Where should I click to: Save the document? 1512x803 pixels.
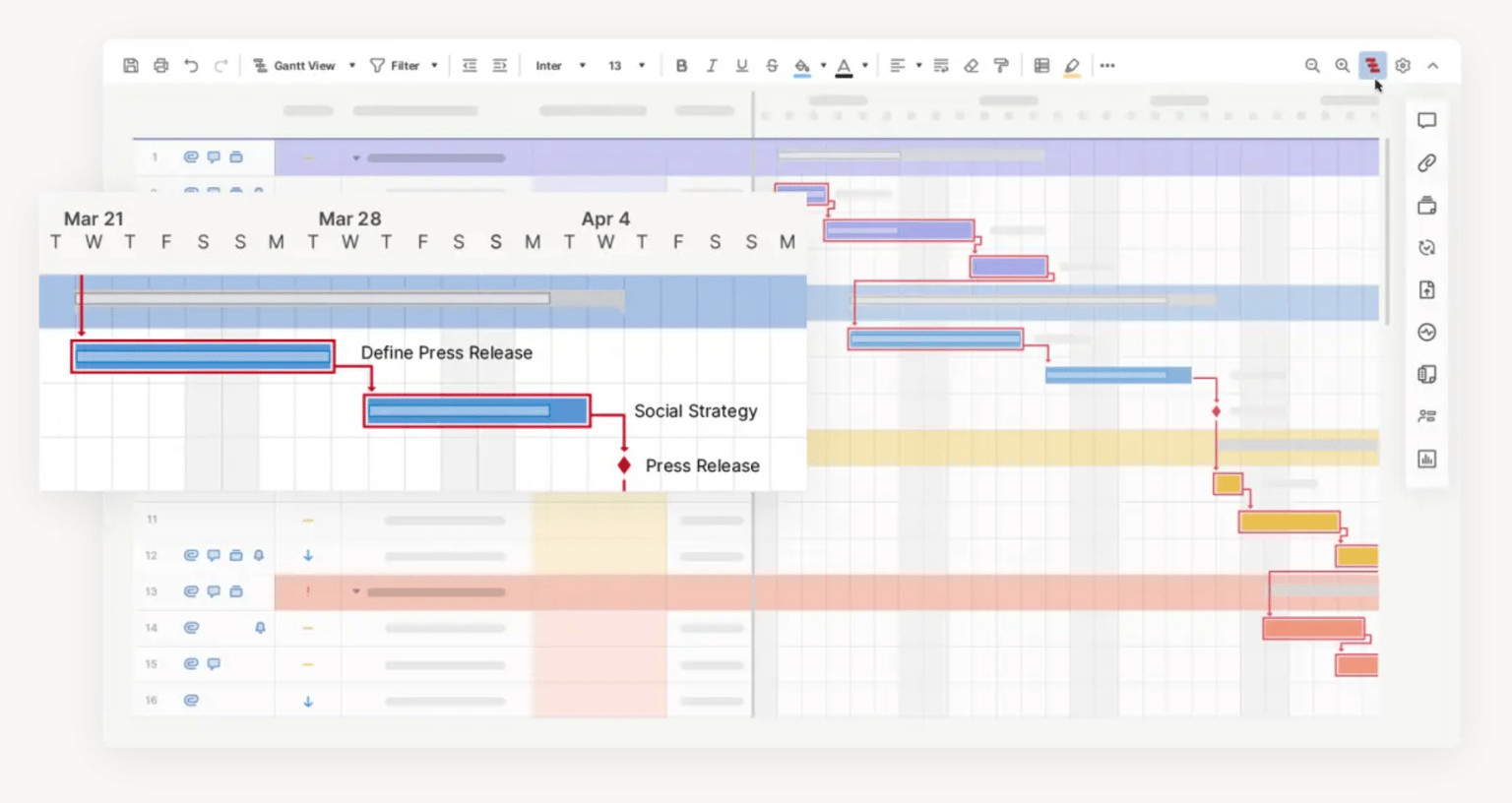pyautogui.click(x=130, y=65)
